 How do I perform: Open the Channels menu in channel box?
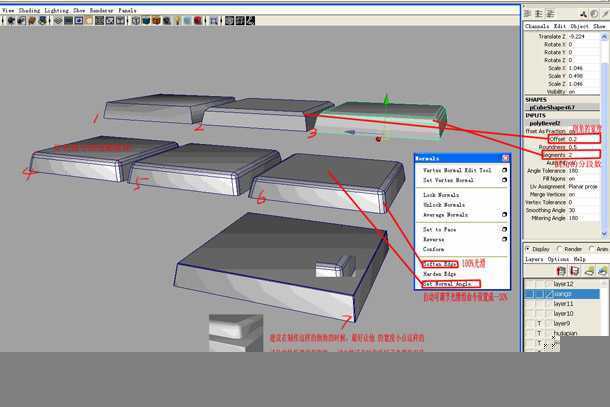coord(537,26)
